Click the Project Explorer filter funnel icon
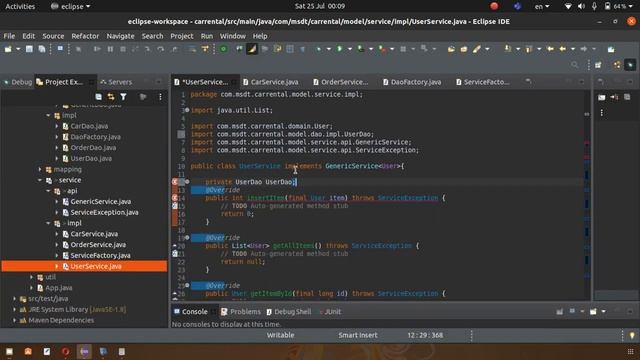640x360 pixels. click(x=123, y=97)
